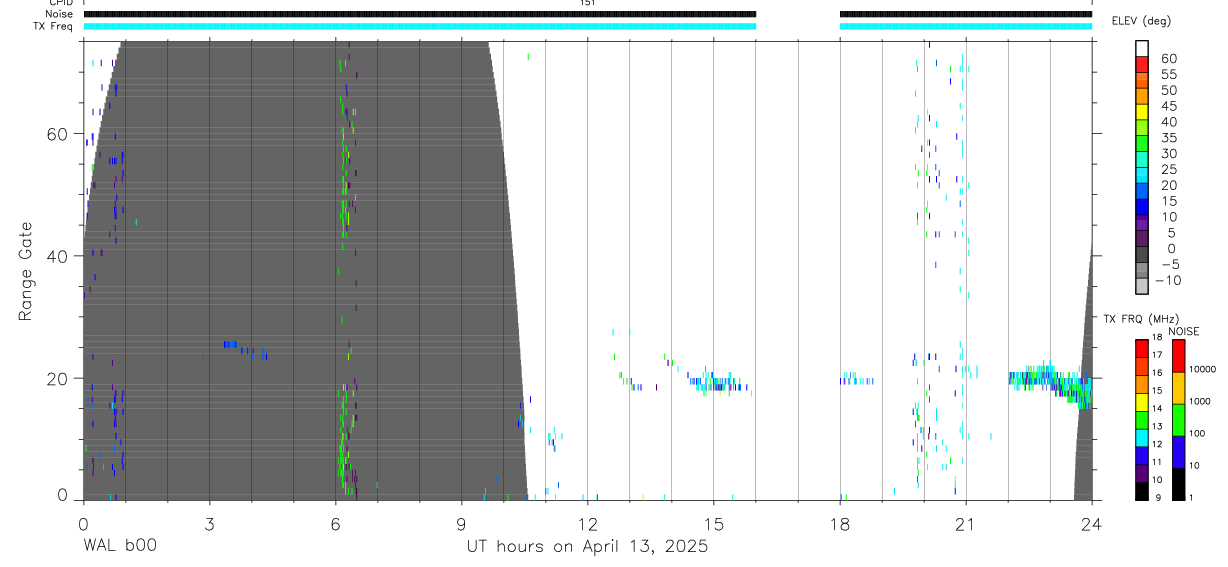
Task: Click the cyan swatch in the TX FRQ bar
Action: (1141, 438)
